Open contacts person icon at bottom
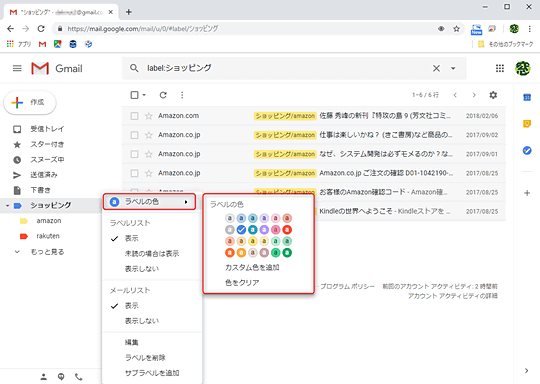The height and width of the screenshot is (384, 540). coord(43,377)
